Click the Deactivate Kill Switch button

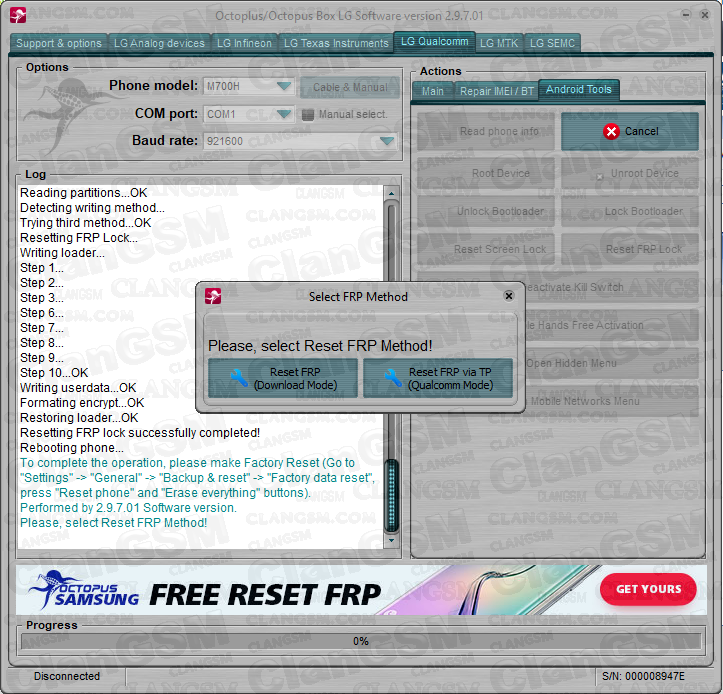(612, 287)
